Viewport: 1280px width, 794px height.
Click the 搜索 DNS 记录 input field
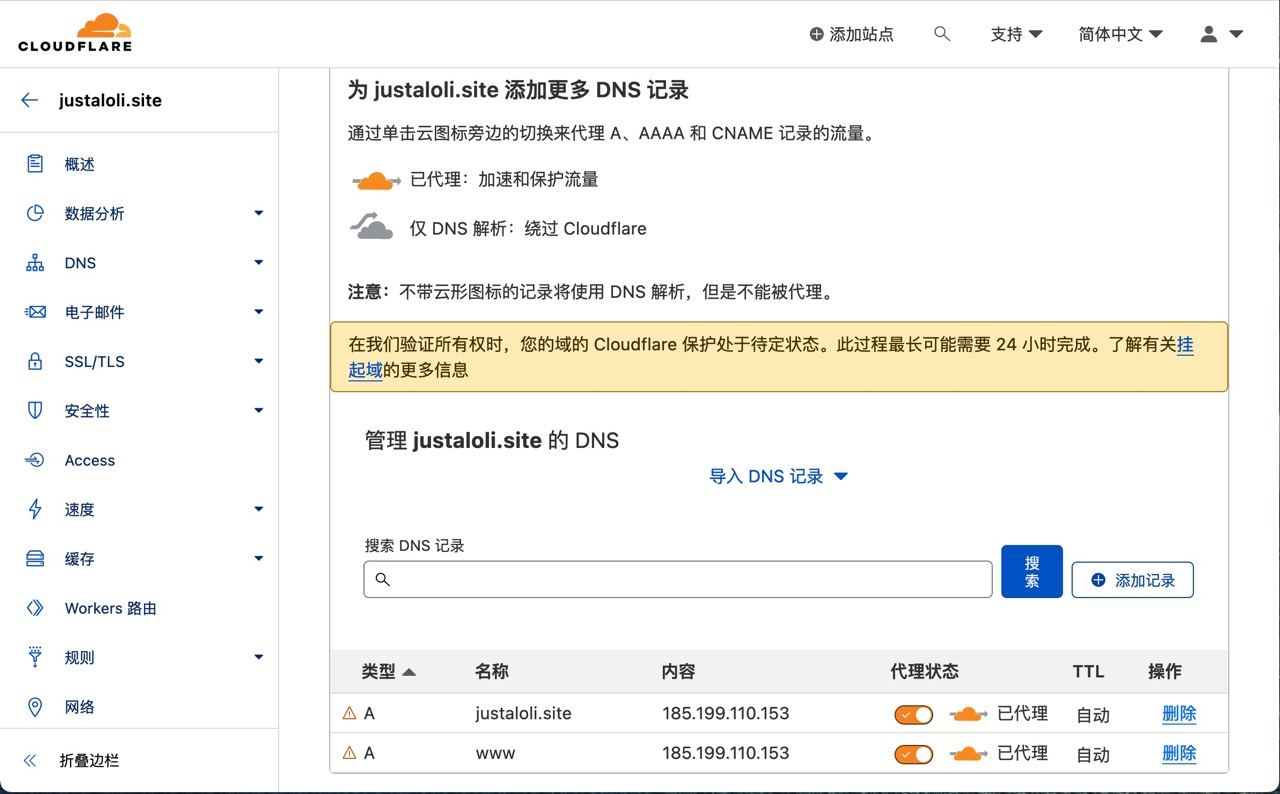pos(678,579)
